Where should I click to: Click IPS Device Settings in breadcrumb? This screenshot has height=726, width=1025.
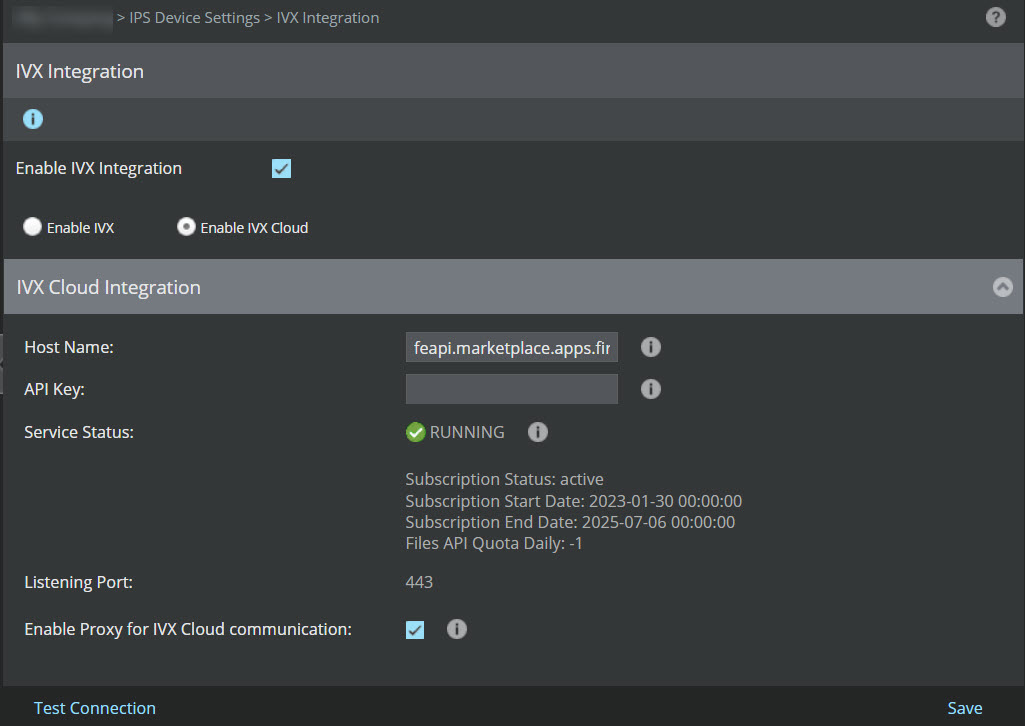point(194,18)
